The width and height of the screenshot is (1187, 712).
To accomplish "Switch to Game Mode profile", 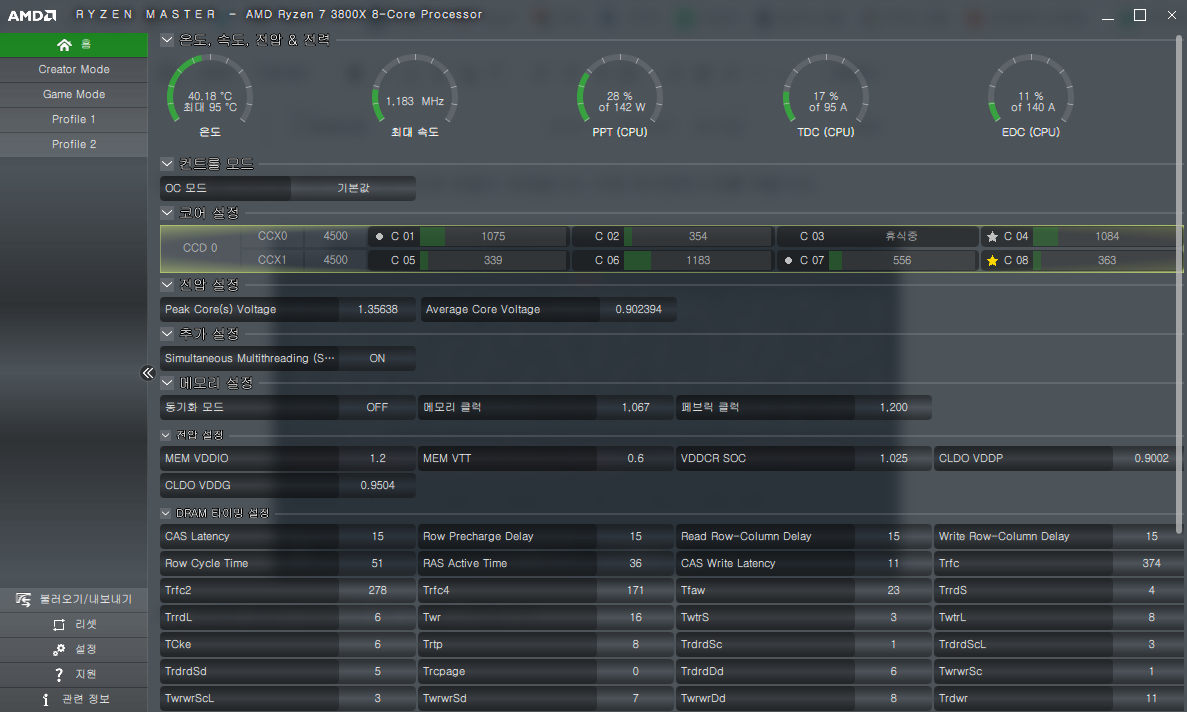I will click(x=73, y=95).
